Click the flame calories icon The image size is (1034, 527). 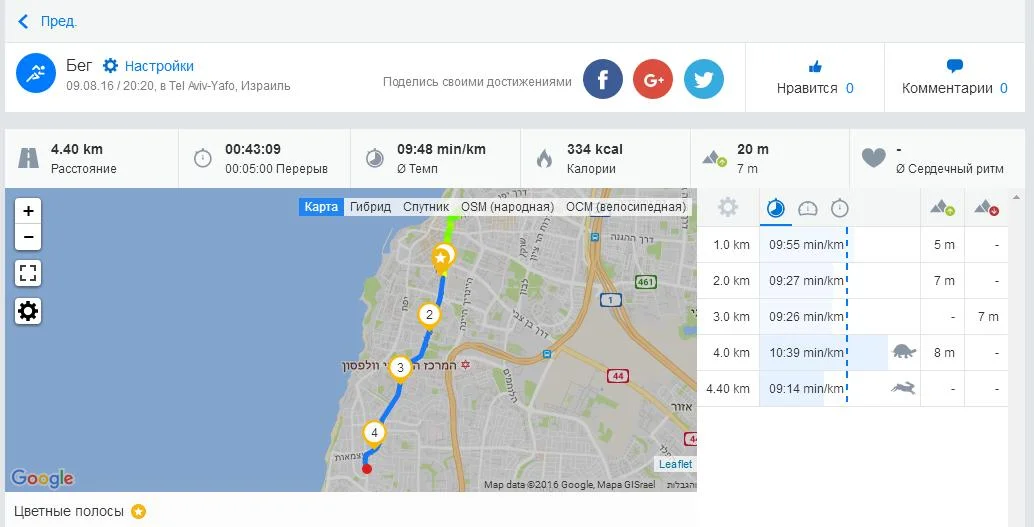coord(544,158)
